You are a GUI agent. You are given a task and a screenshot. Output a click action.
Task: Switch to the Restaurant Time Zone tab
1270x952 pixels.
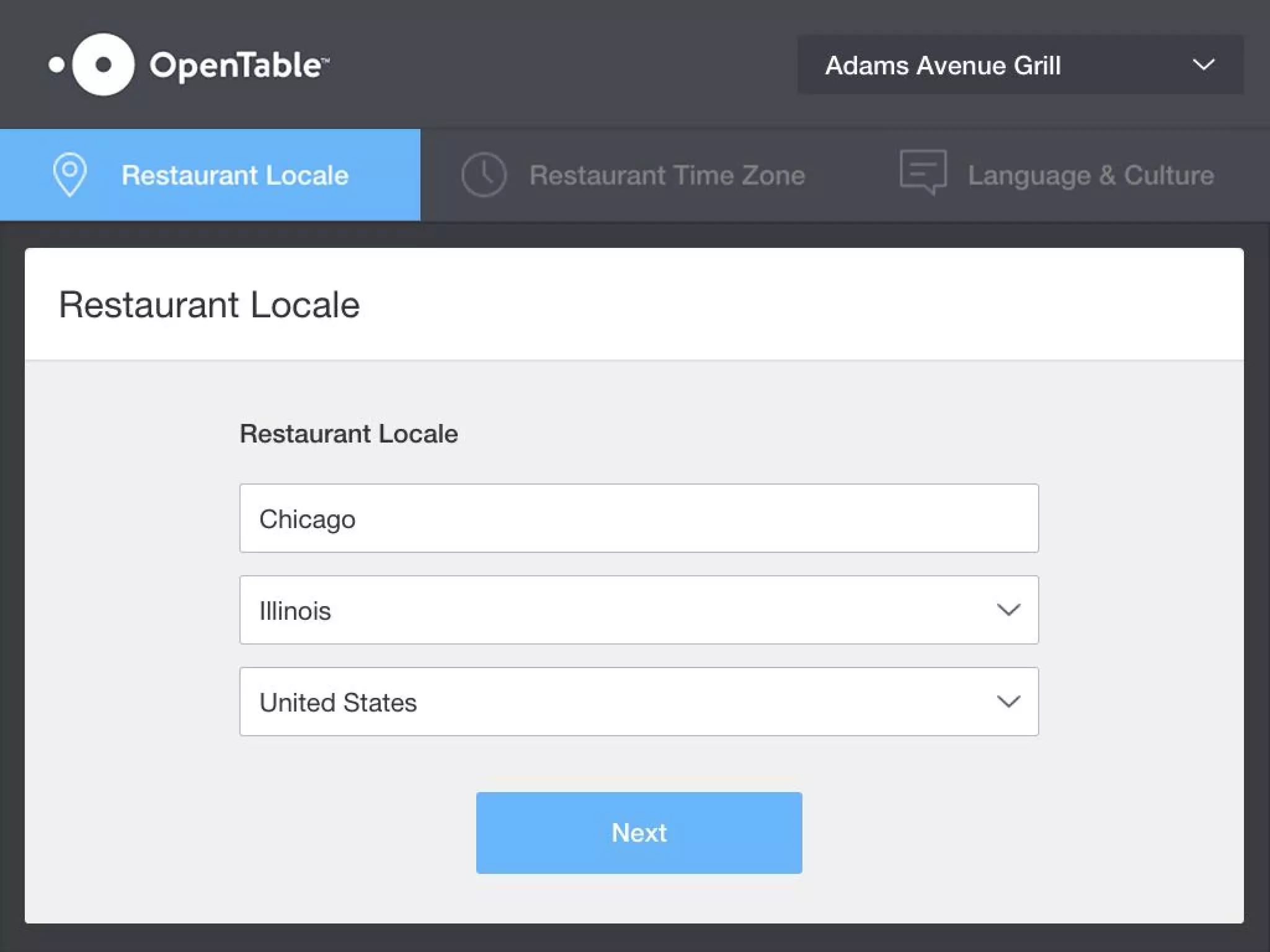pos(667,175)
